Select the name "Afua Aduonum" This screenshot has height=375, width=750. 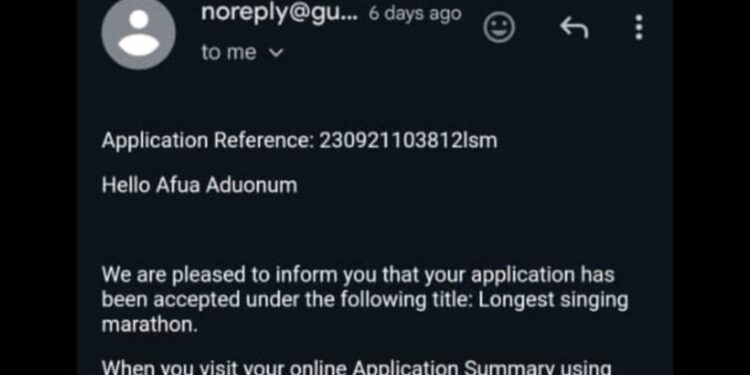click(227, 185)
